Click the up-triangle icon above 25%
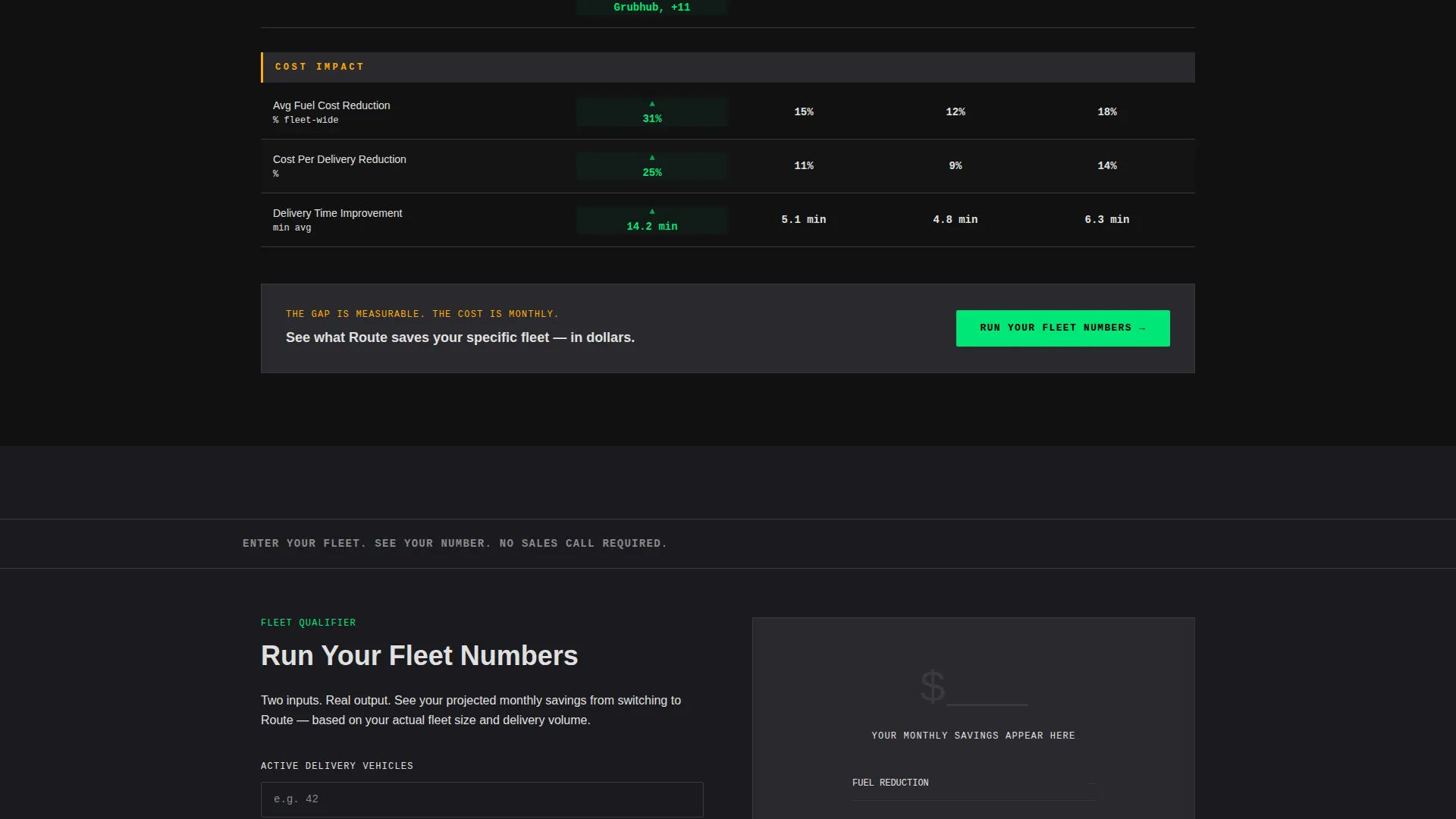Screen dimensions: 1456x819 click(x=652, y=158)
